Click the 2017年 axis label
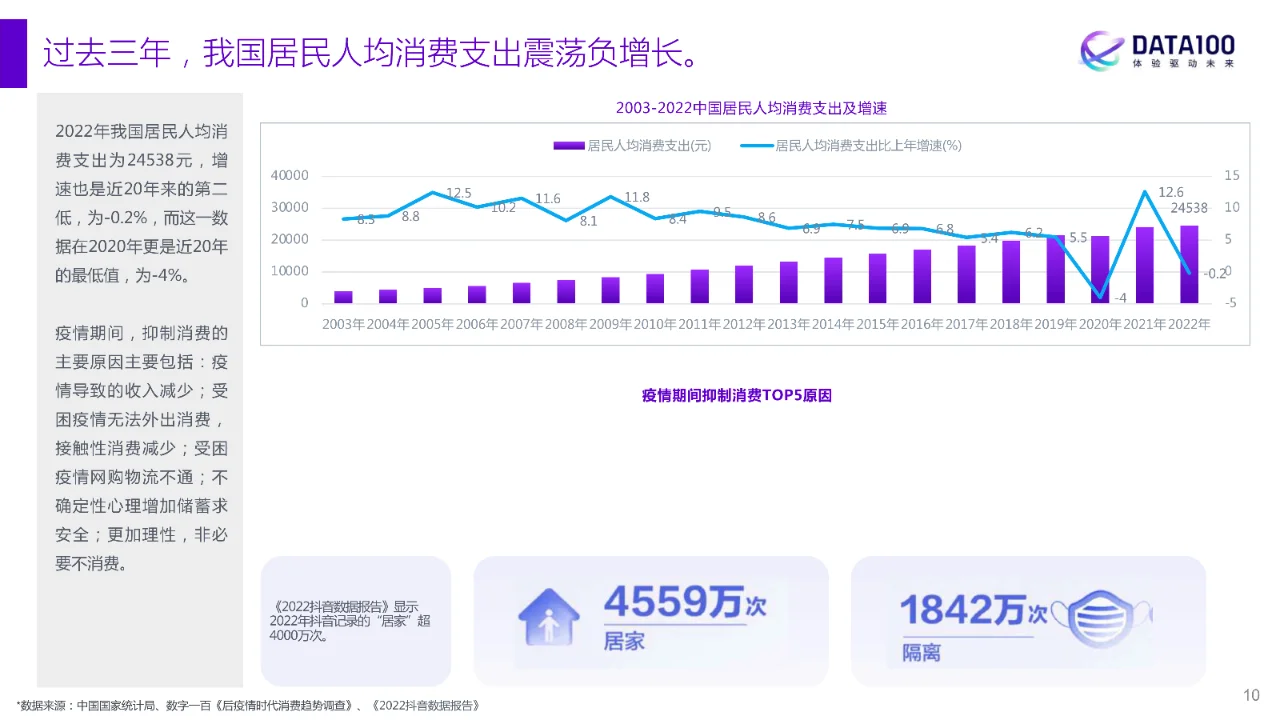Image resolution: width=1280 pixels, height=720 pixels. (966, 324)
